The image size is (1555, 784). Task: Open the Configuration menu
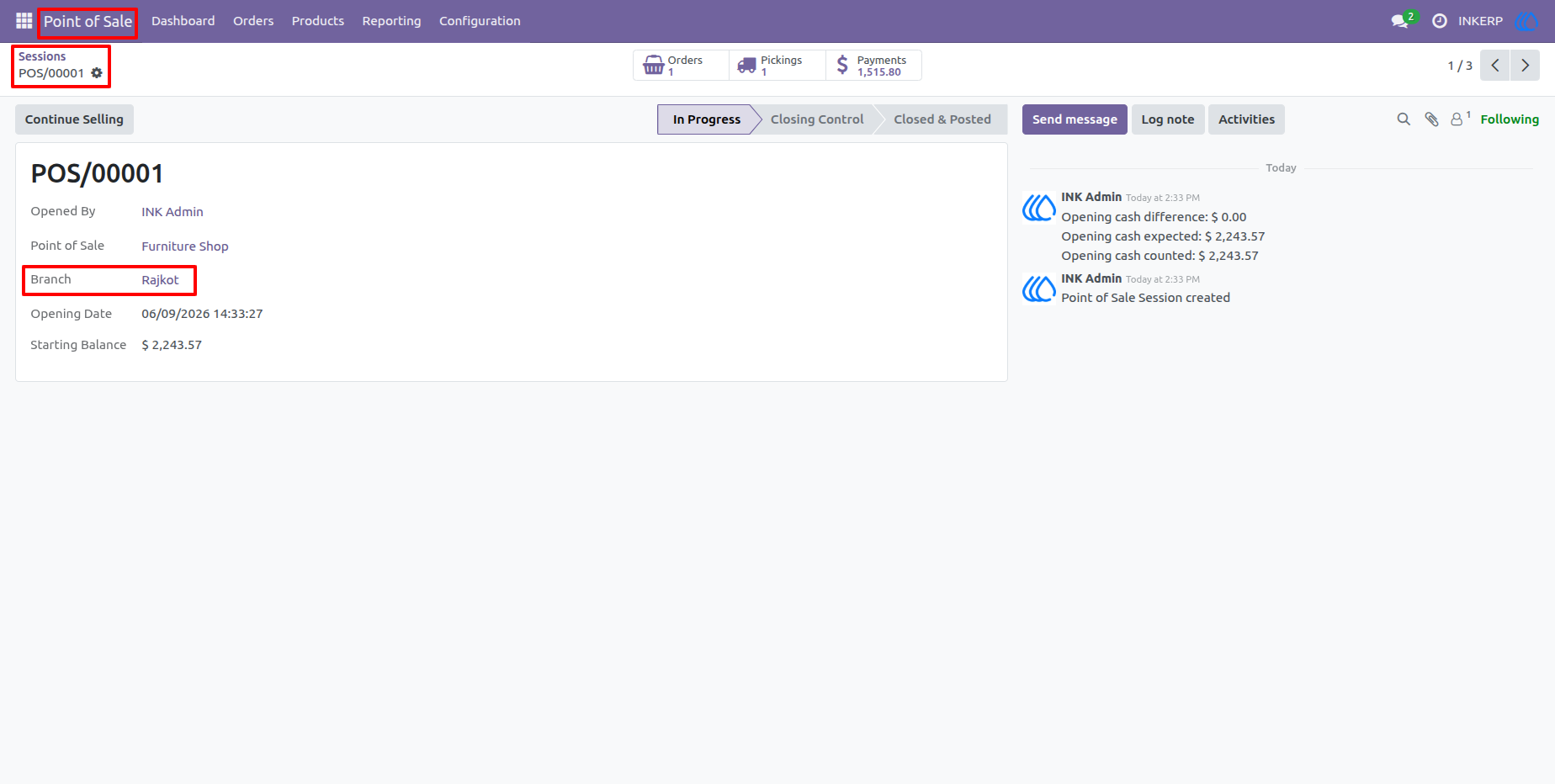(x=480, y=21)
